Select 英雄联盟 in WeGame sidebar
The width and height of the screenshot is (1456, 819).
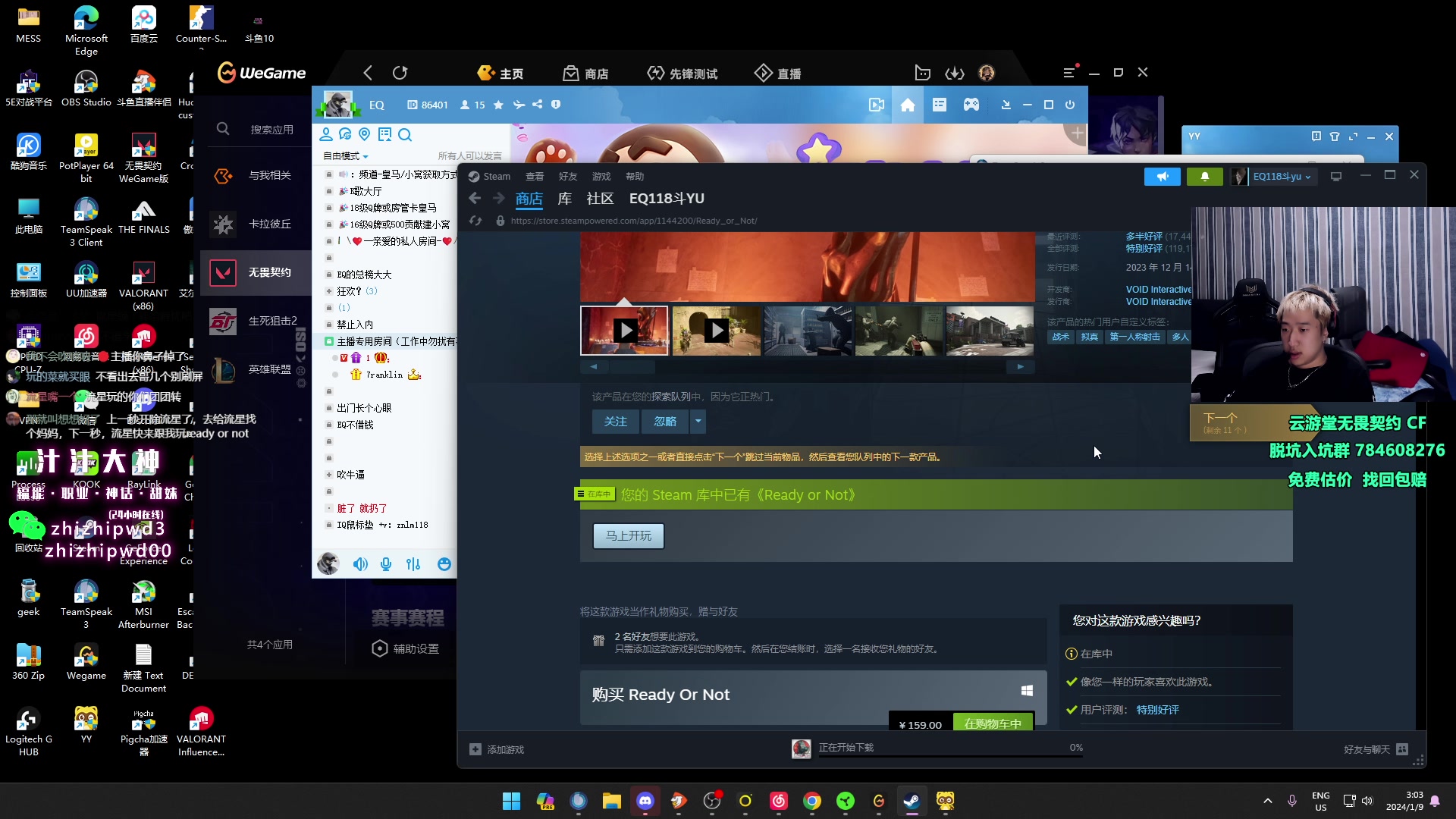pyautogui.click(x=256, y=369)
